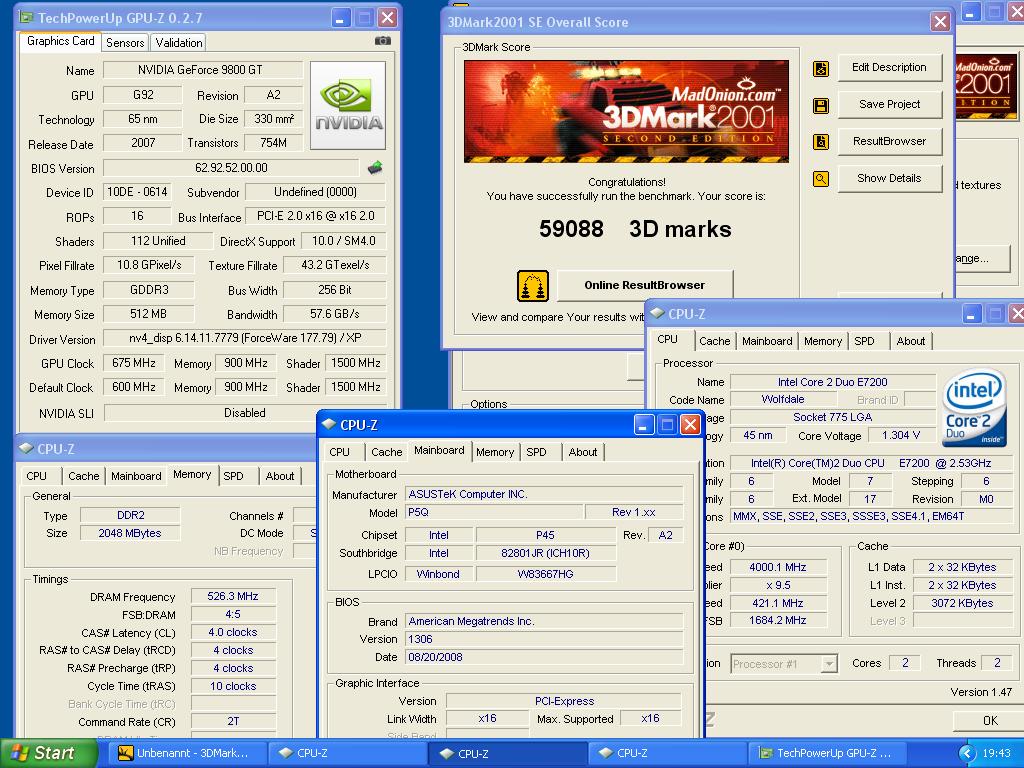Click the icon beside ResultBrowser
The width and height of the screenshot is (1024, 768).
pyautogui.click(x=821, y=142)
